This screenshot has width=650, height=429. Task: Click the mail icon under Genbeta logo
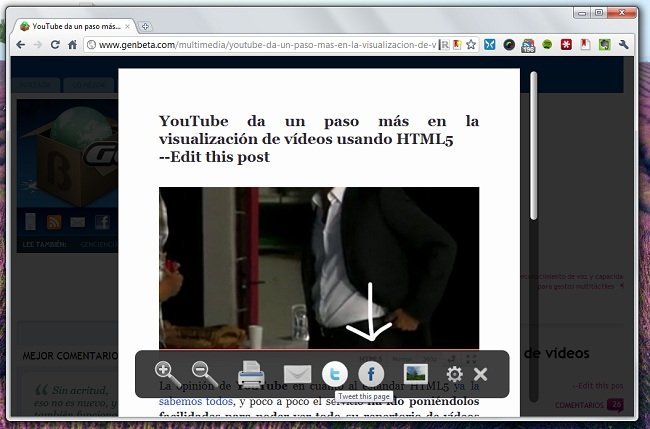tap(78, 222)
